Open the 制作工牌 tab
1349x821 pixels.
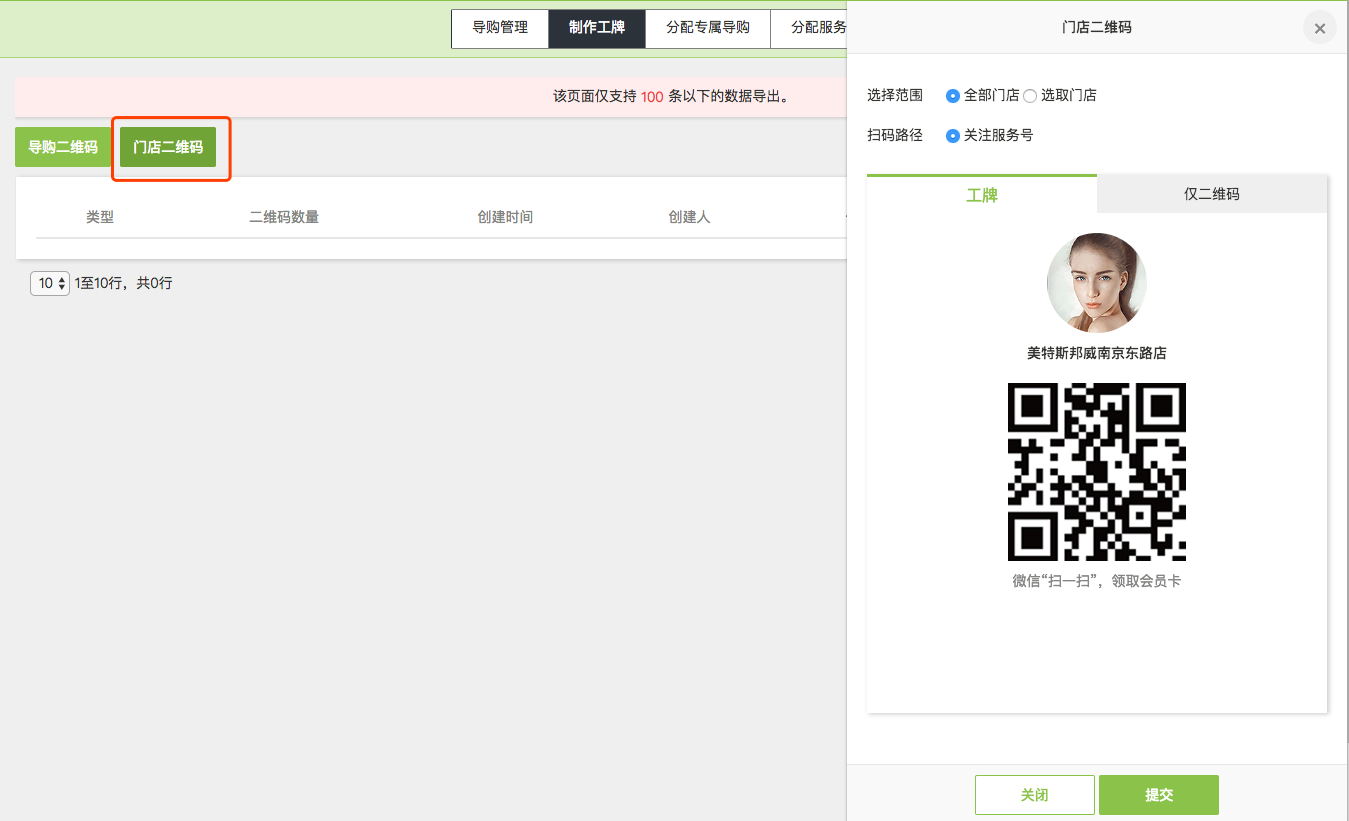597,28
